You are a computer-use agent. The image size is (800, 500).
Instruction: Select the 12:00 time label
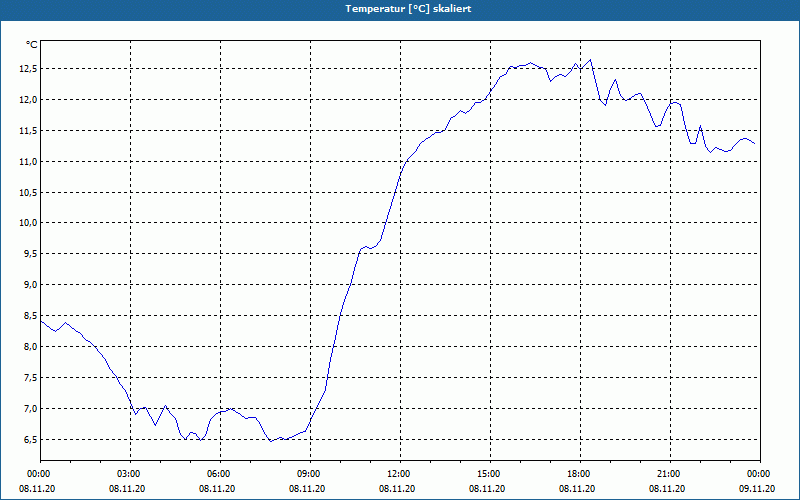point(401,474)
